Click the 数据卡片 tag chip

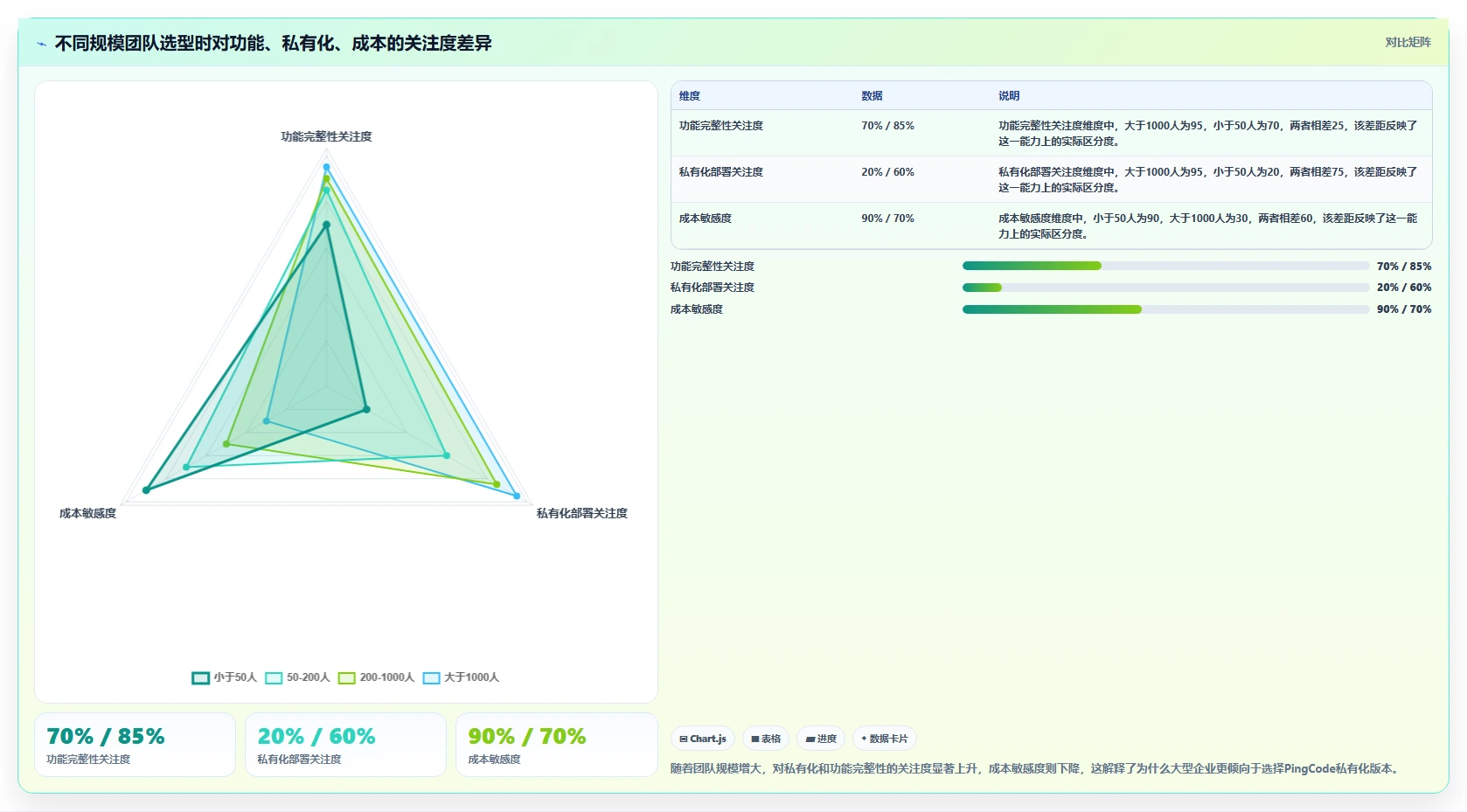coord(885,739)
